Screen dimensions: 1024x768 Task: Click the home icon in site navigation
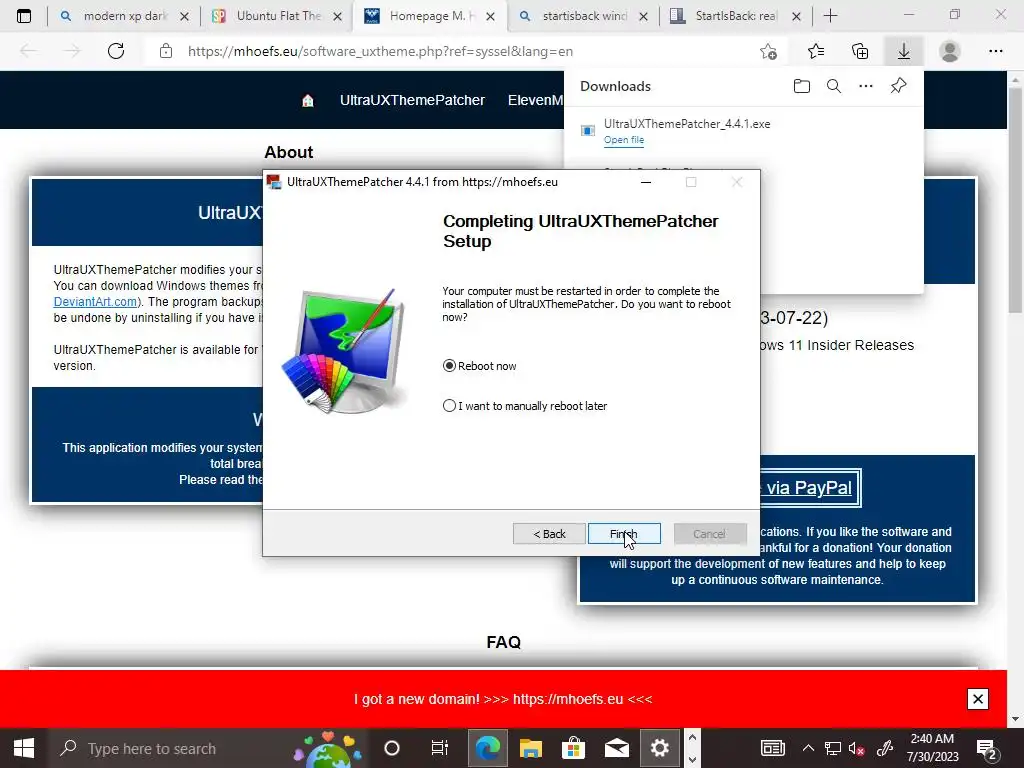coord(308,101)
